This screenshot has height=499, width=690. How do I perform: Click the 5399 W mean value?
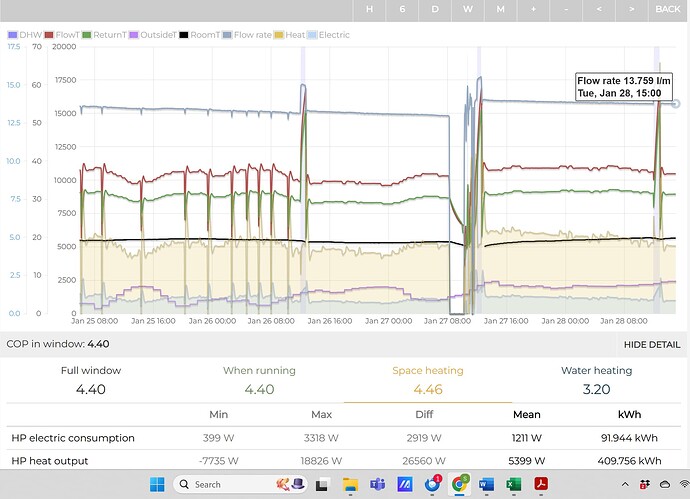[527, 461]
